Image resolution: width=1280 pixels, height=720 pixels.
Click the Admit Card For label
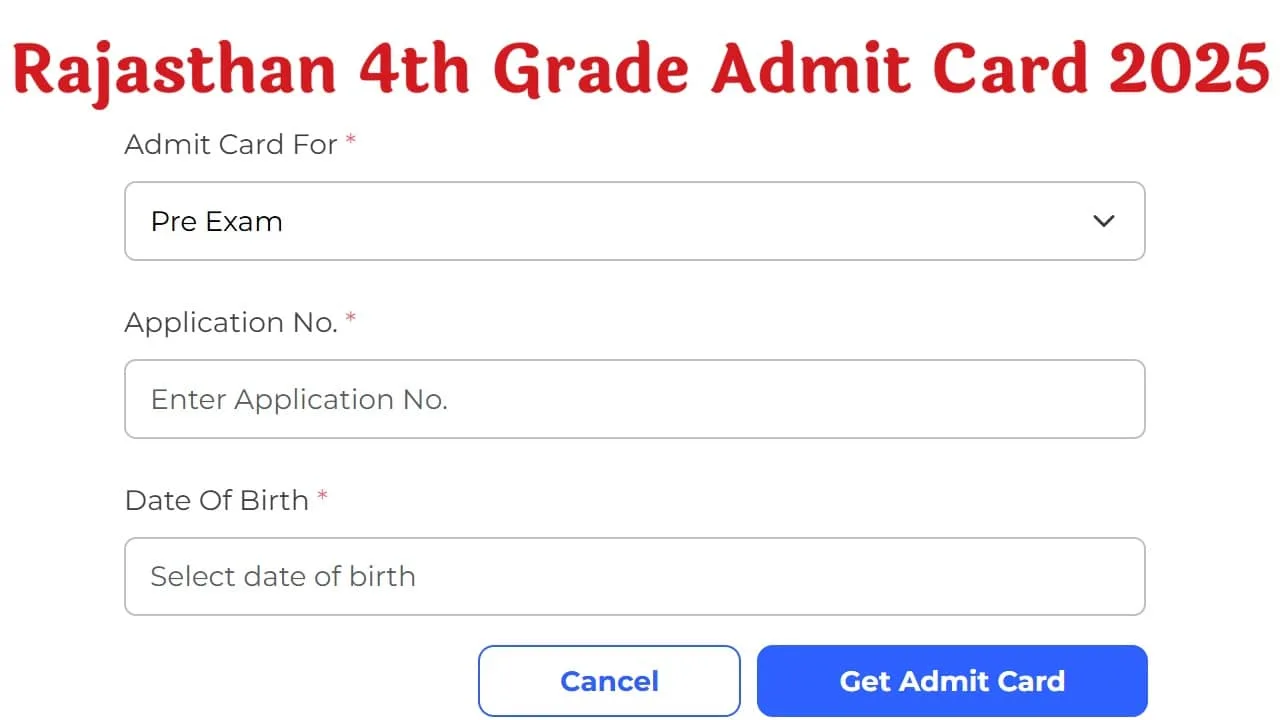tap(229, 145)
